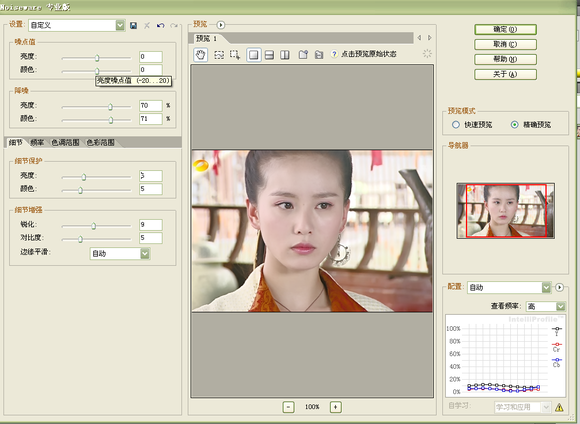Image resolution: width=580 pixels, height=424 pixels.
Task: Switch to the 色彩范围 tab
Action: click(100, 142)
